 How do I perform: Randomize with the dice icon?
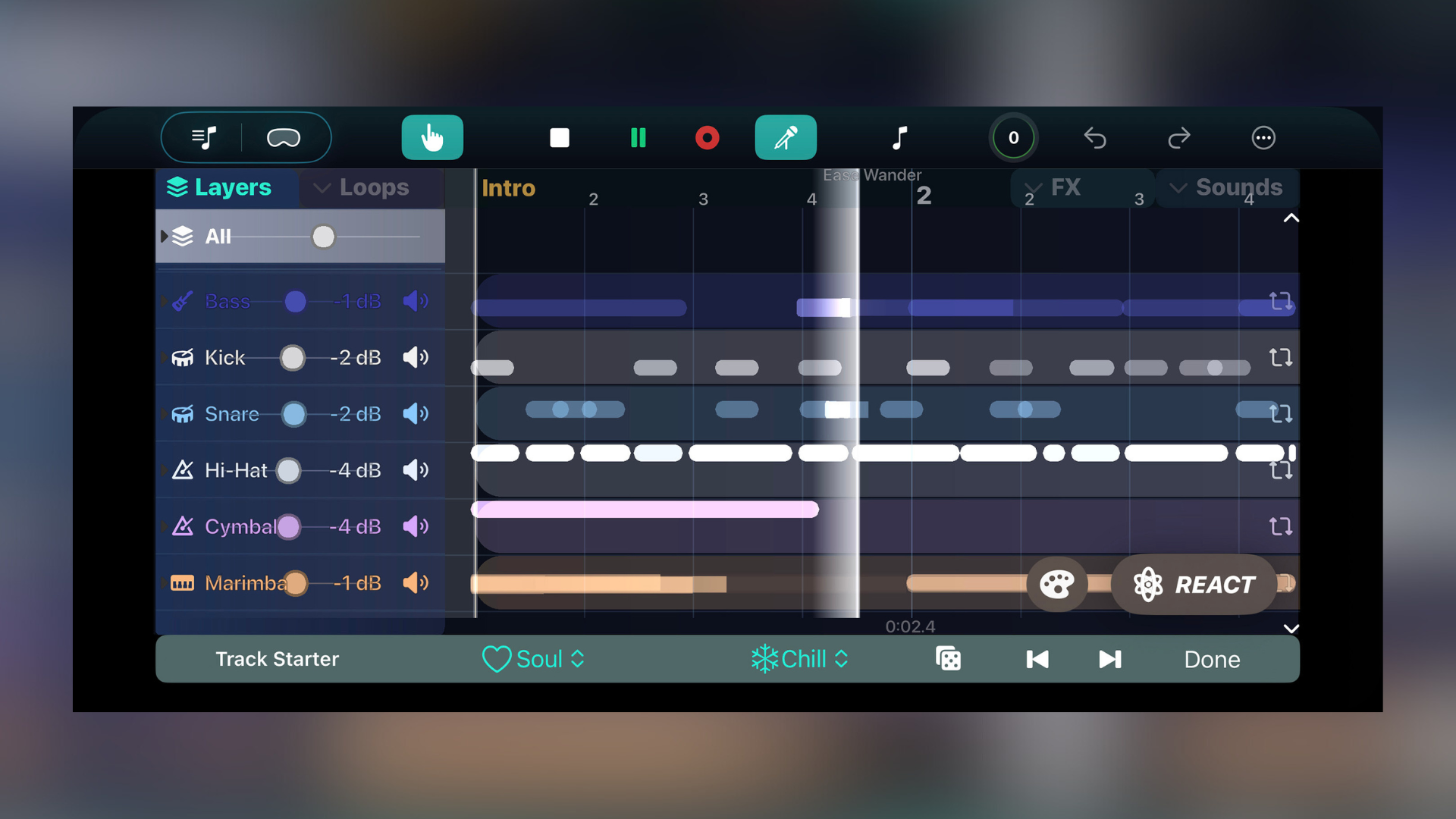(x=949, y=659)
